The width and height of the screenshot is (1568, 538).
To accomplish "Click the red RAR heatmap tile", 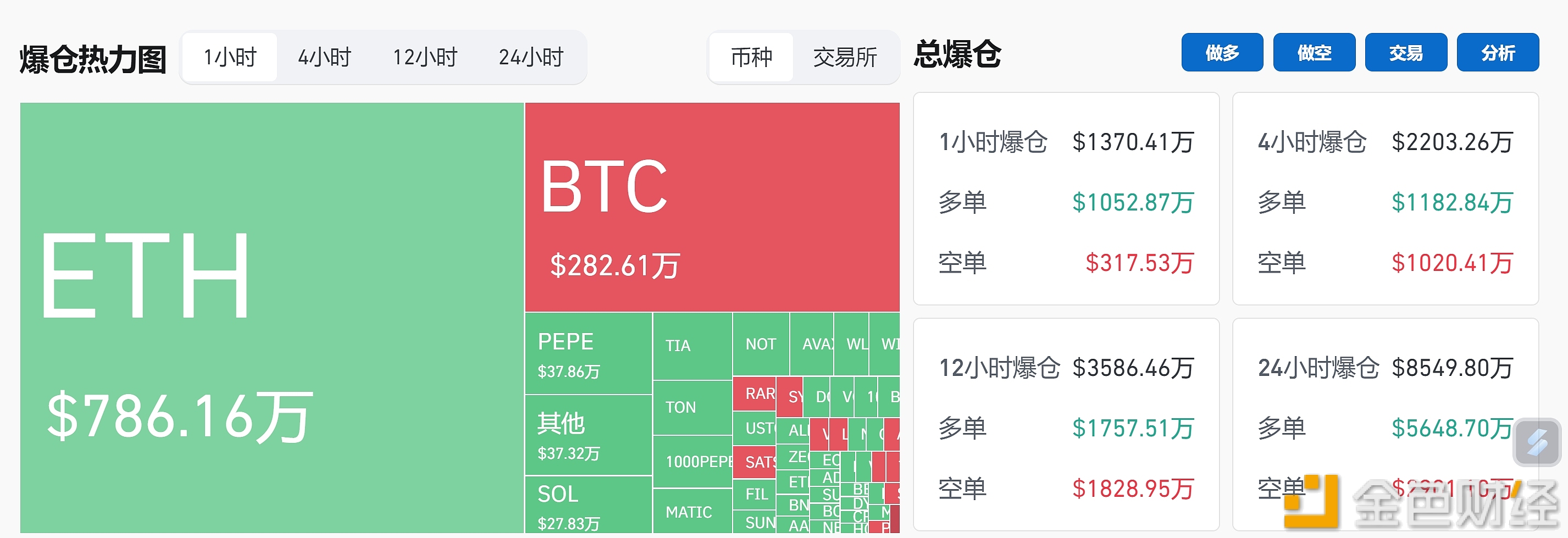I will pos(753,394).
